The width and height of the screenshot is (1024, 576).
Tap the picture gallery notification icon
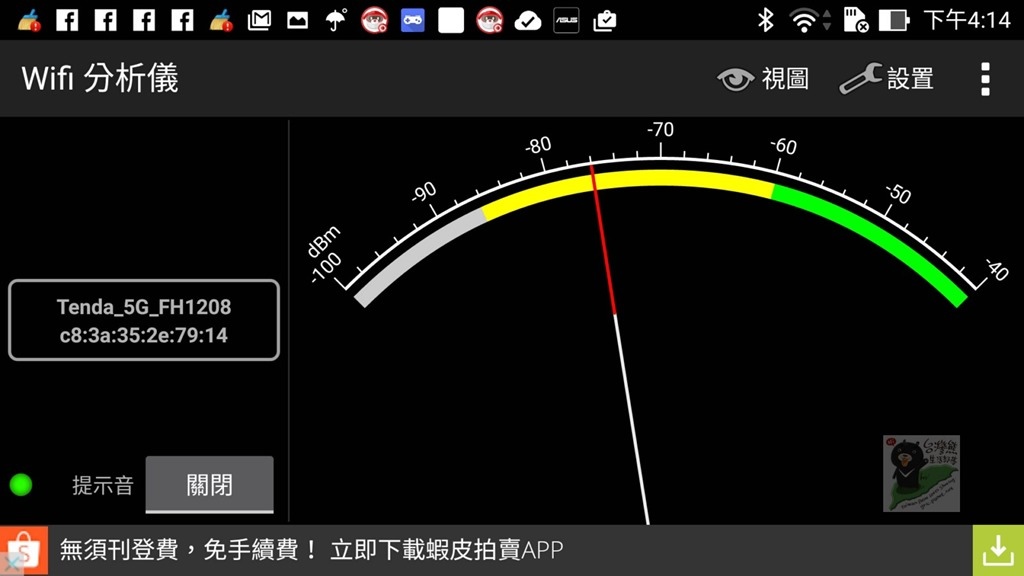pos(297,20)
